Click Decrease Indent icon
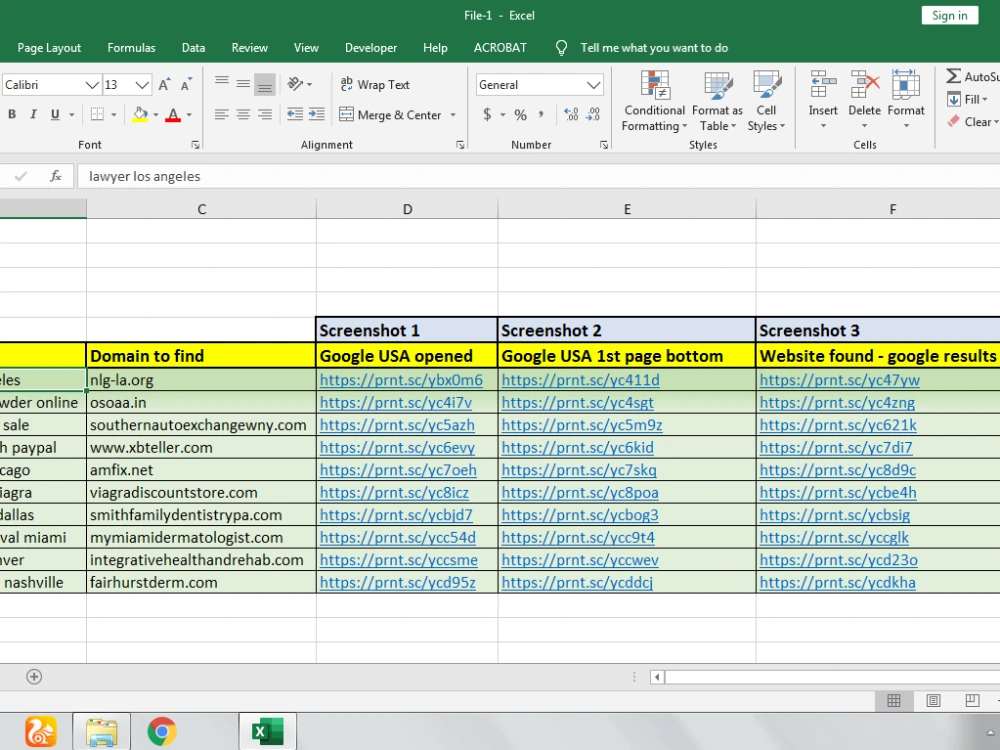Image resolution: width=1000 pixels, height=750 pixels. click(x=295, y=115)
